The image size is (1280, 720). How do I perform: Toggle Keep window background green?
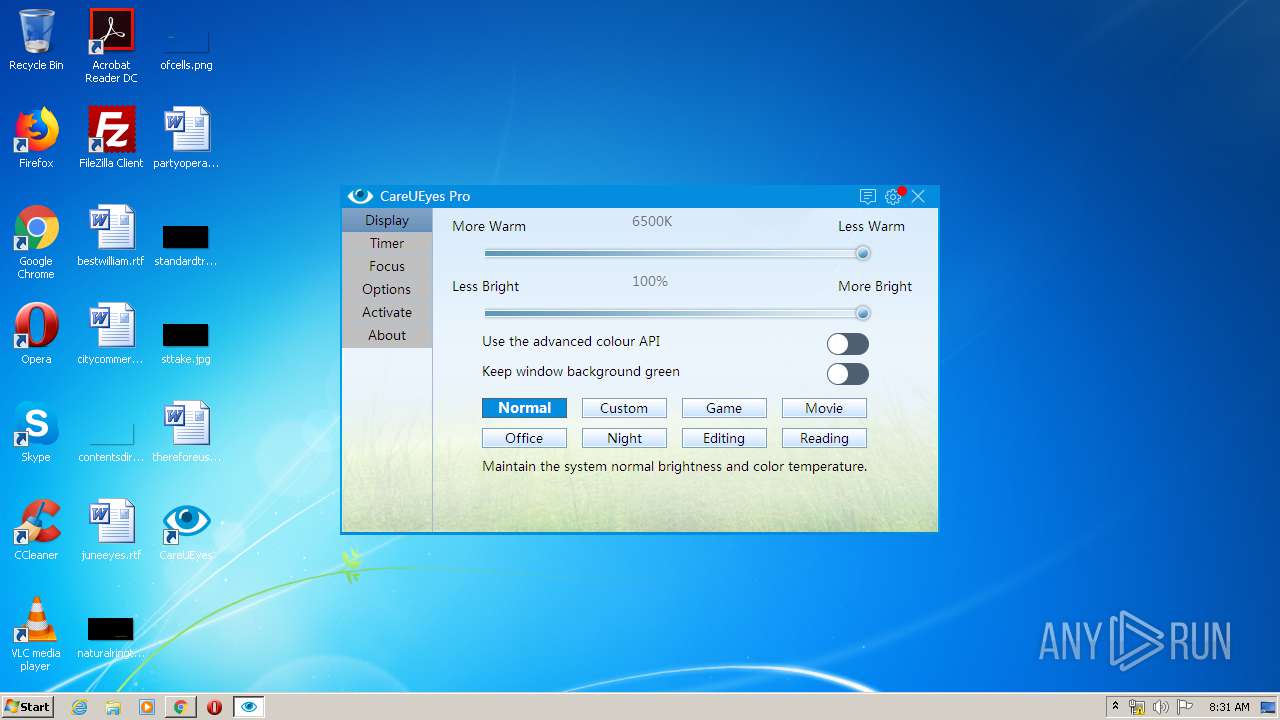pyautogui.click(x=847, y=374)
